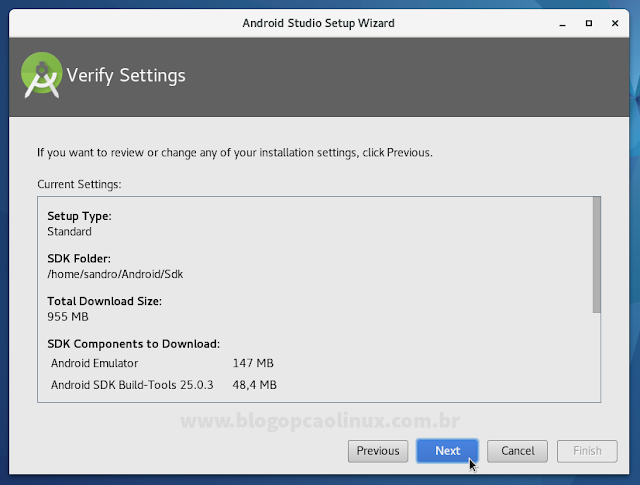Select the 'Standard' setup type value

[x=69, y=231]
